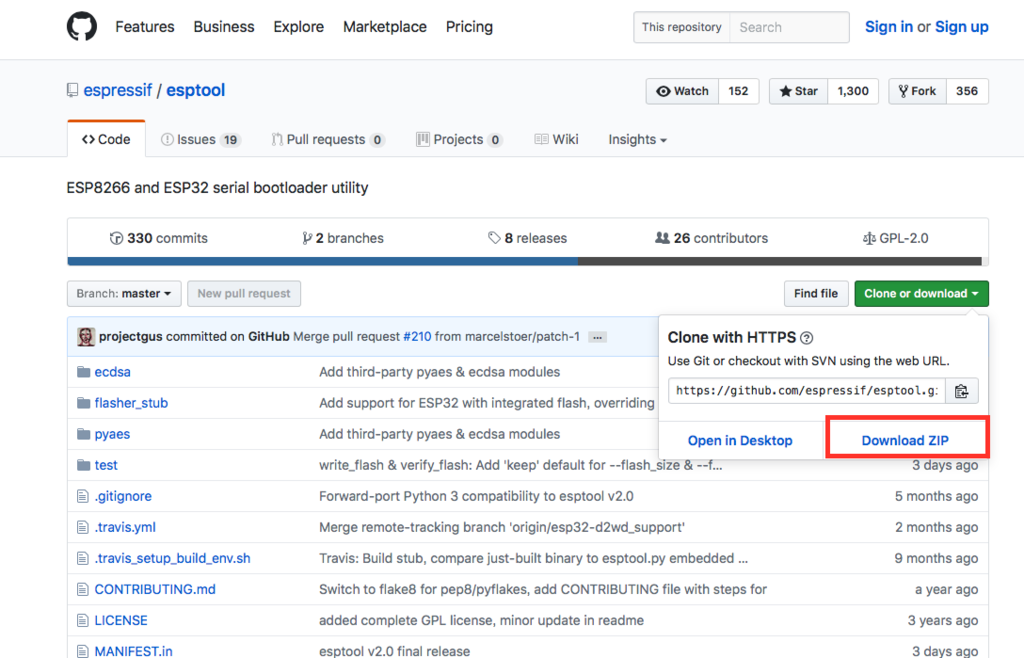Open the ecdsa folder
This screenshot has height=658, width=1024.
coord(112,372)
